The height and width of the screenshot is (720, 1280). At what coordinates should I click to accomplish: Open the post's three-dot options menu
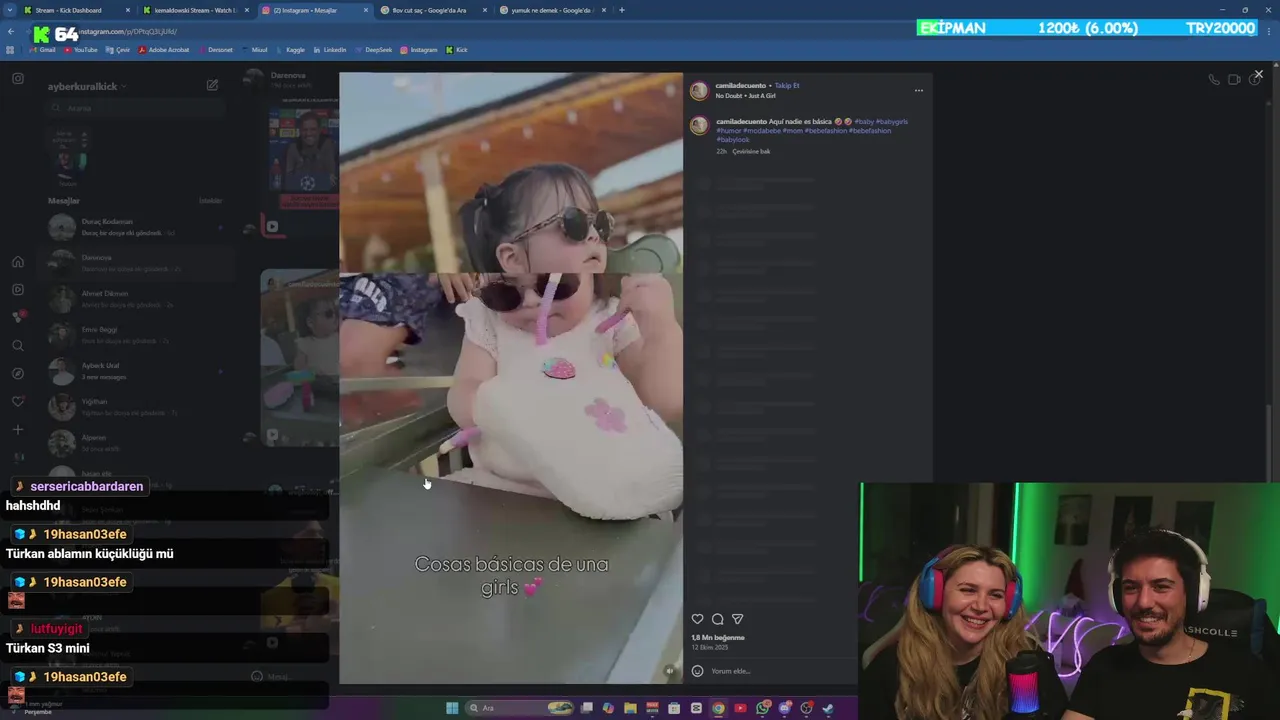(x=918, y=91)
